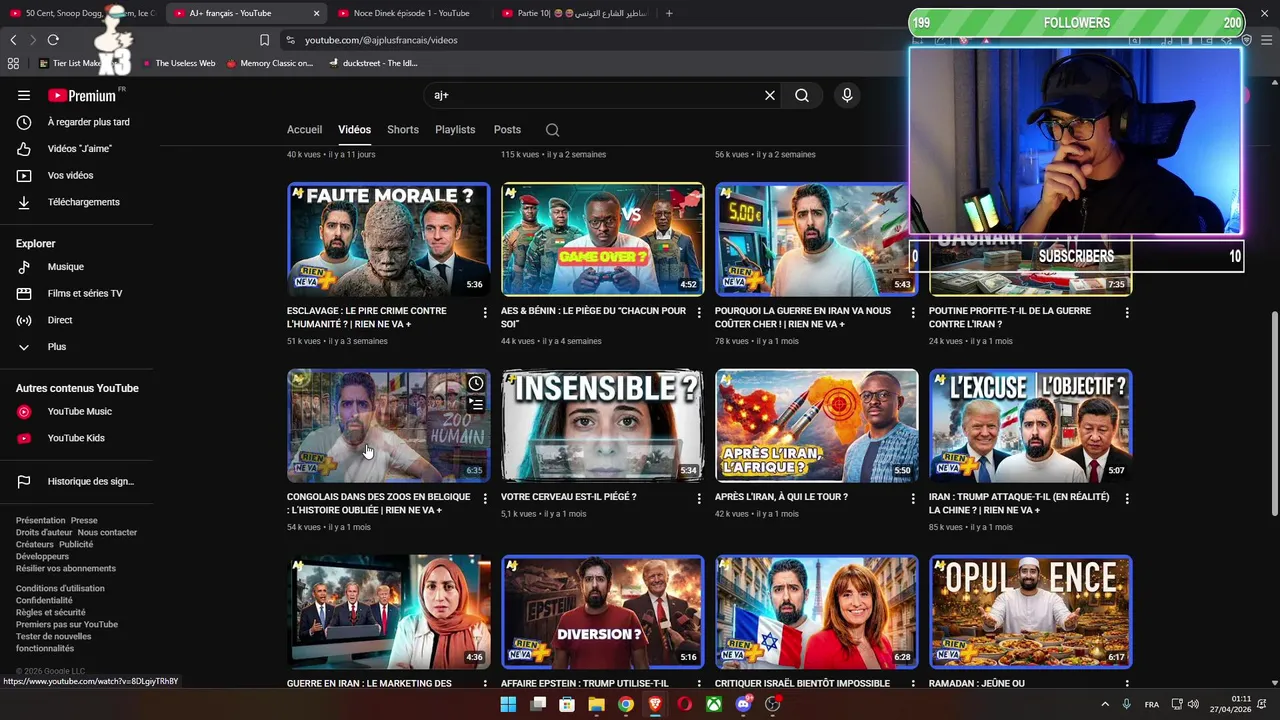
Task: Select the Vidéos channel tab
Action: (x=354, y=130)
